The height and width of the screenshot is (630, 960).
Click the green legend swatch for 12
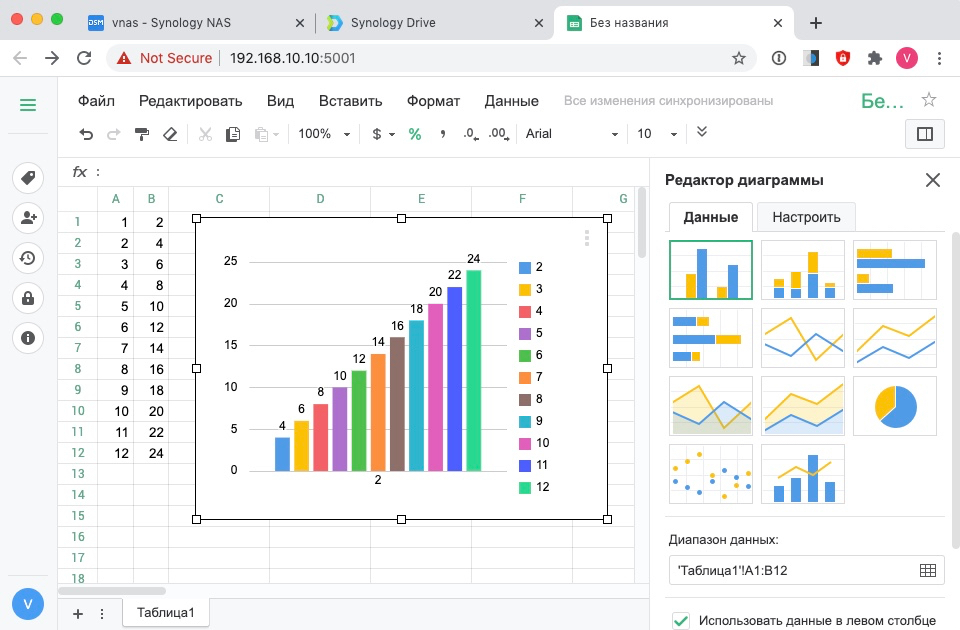click(525, 488)
